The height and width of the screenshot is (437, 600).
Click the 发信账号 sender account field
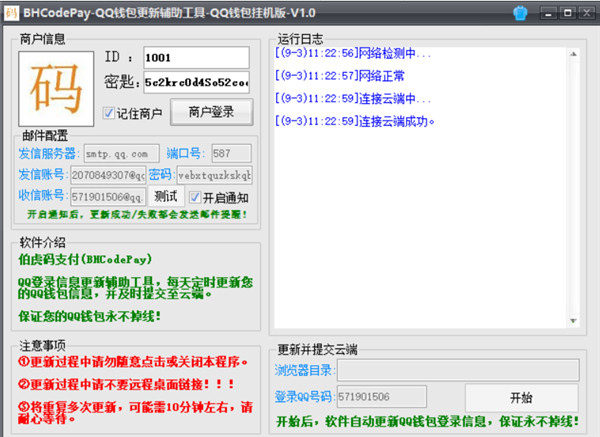(108, 175)
